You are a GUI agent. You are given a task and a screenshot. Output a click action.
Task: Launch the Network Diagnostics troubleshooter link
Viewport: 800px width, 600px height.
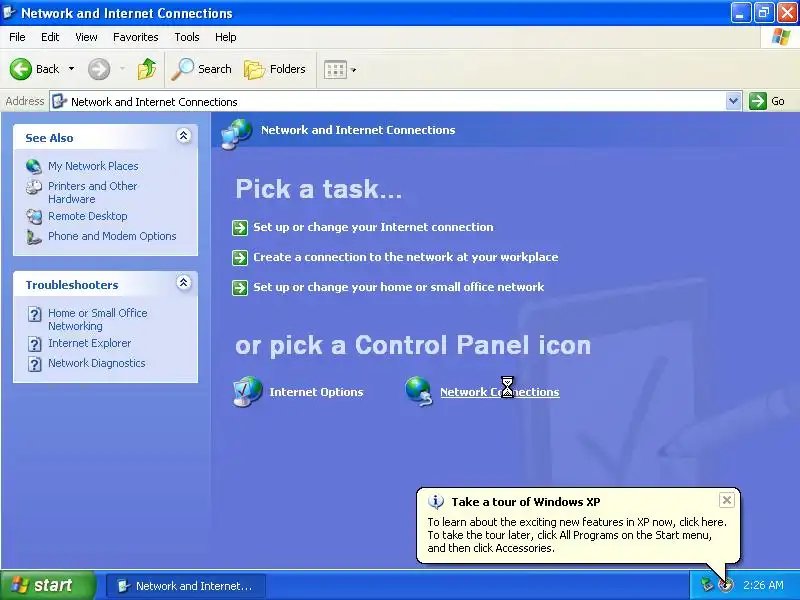[97, 363]
